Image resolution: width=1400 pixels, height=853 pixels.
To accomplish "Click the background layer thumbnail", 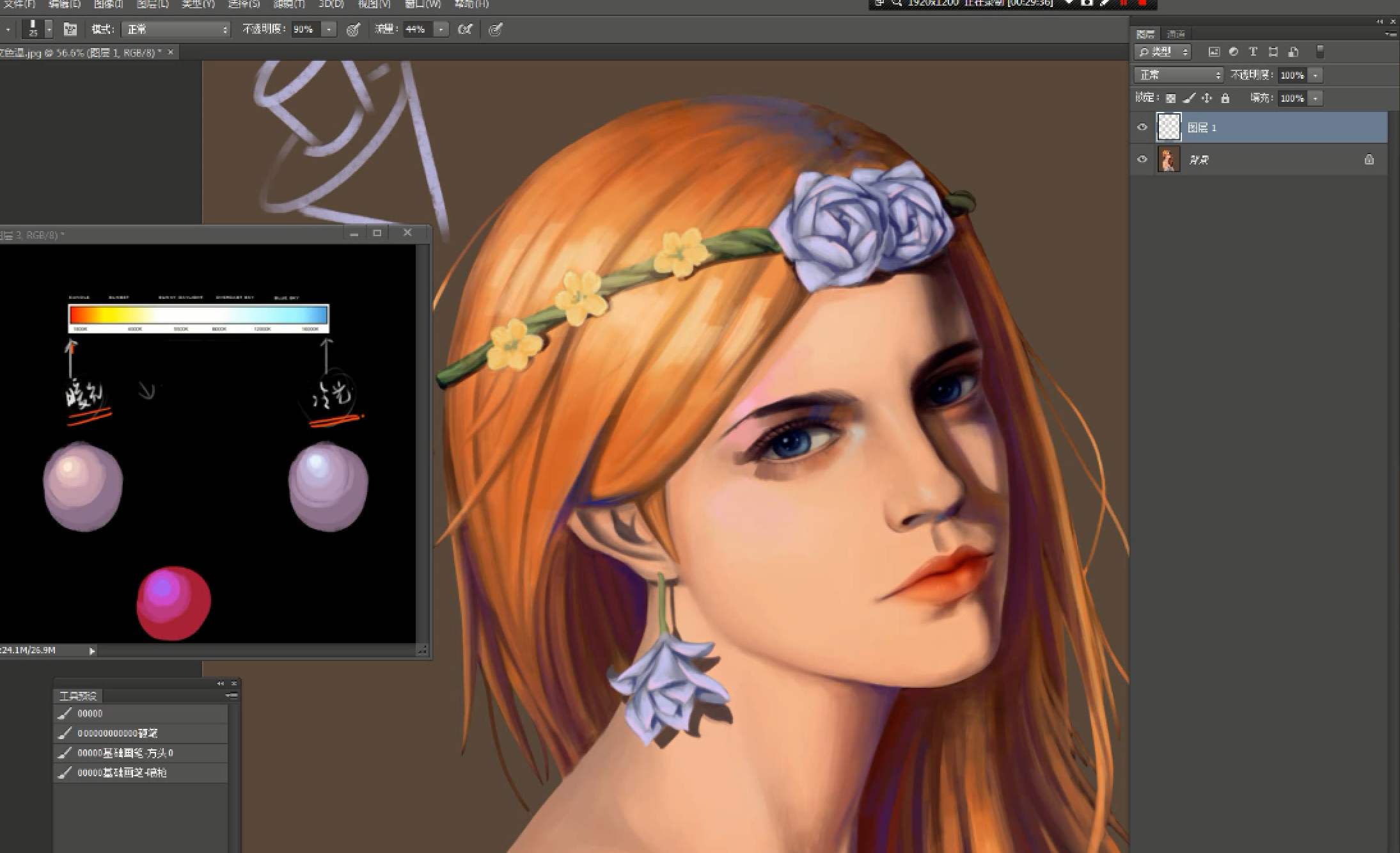I will coord(1169,159).
